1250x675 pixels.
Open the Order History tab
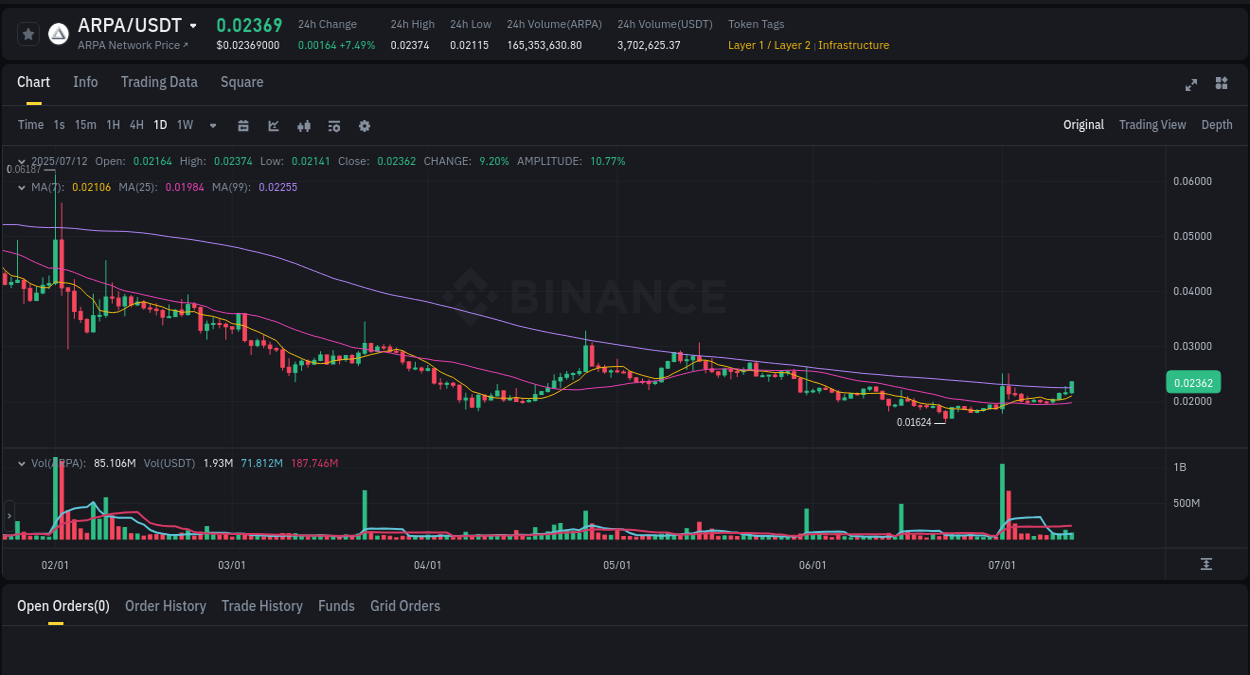[165, 605]
